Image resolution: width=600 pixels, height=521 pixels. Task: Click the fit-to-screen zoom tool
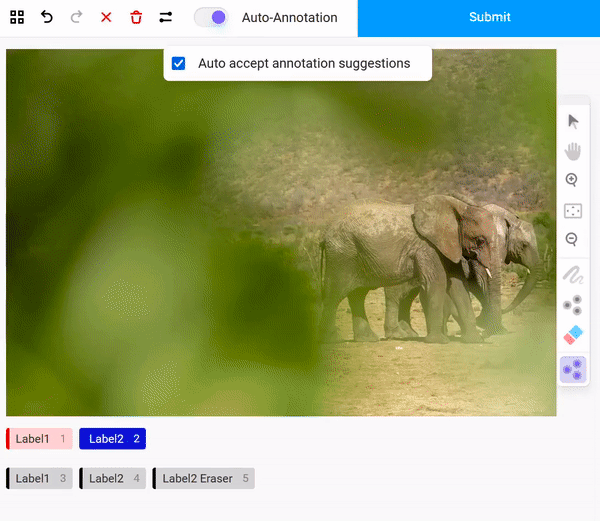point(573,211)
